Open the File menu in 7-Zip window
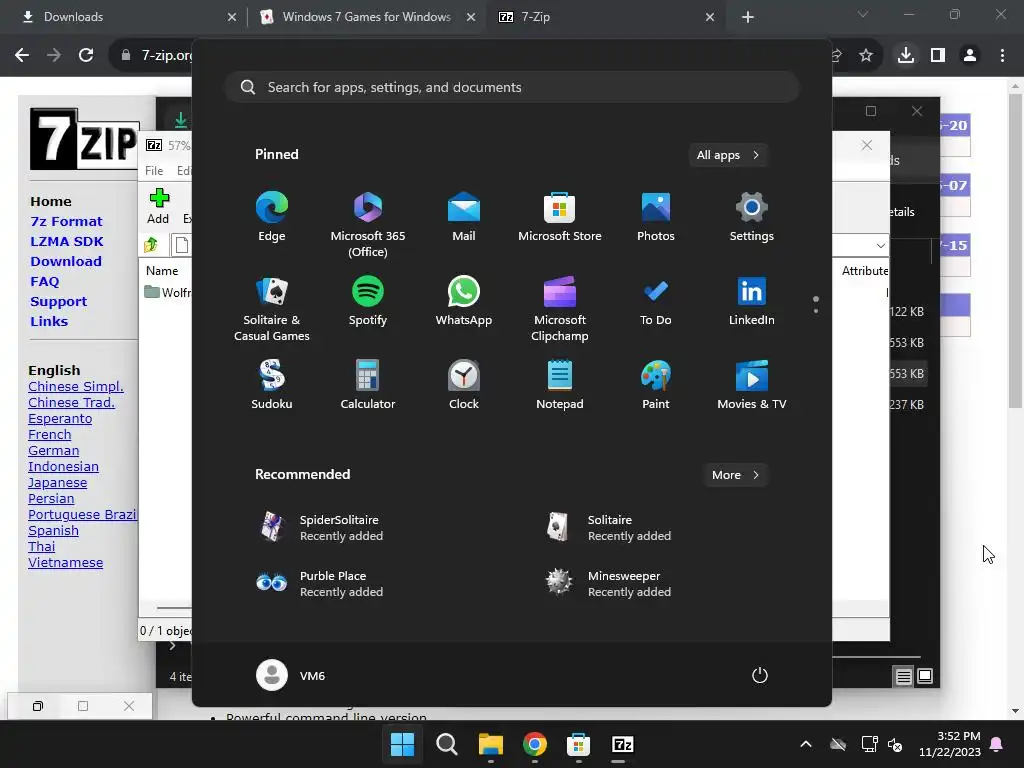The width and height of the screenshot is (1024, 768). pyautogui.click(x=154, y=170)
